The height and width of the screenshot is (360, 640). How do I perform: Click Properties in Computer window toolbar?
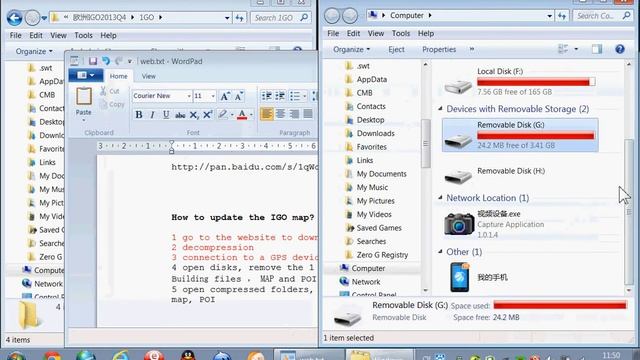(x=439, y=49)
